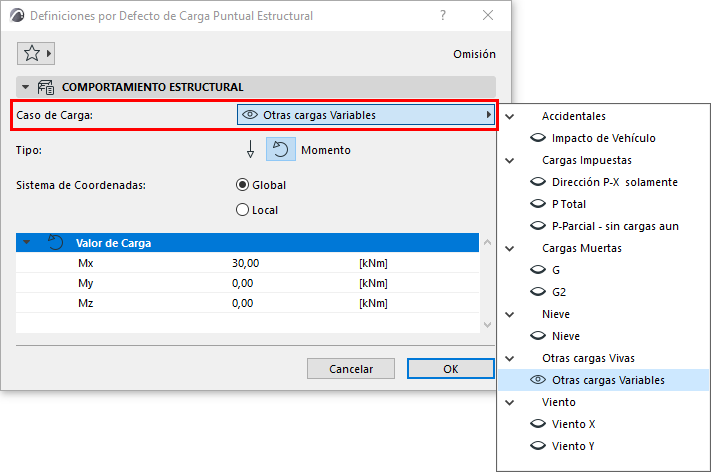Click the Comportamiento Estructural panel icon
Image resolution: width=711 pixels, height=473 pixels.
tap(46, 87)
